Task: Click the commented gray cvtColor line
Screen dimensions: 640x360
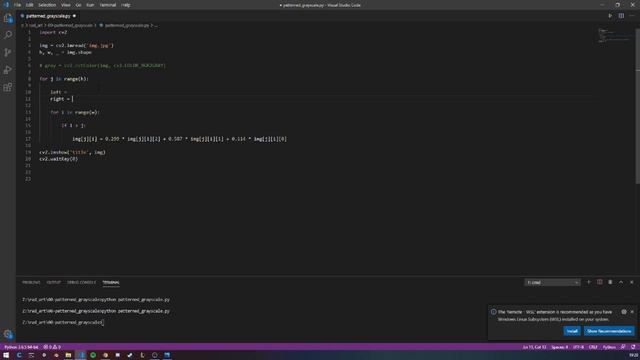Action: tap(102, 65)
